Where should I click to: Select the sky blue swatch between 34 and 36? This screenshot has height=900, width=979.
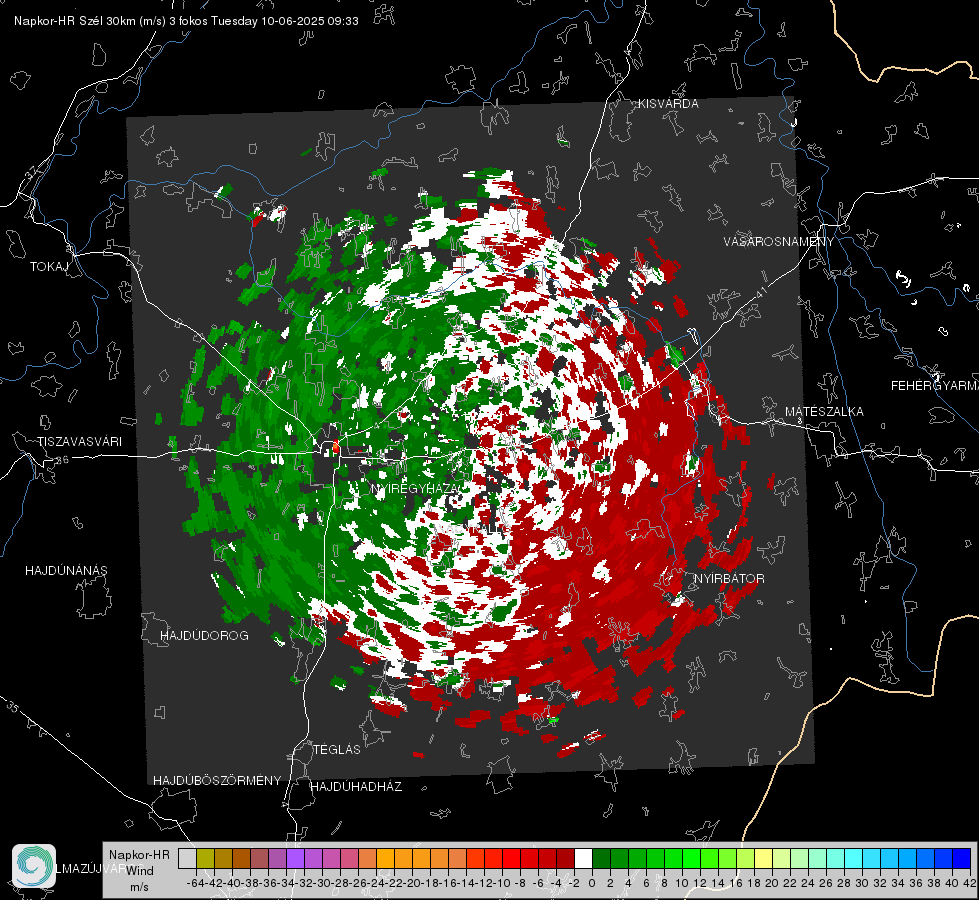pyautogui.click(x=908, y=858)
